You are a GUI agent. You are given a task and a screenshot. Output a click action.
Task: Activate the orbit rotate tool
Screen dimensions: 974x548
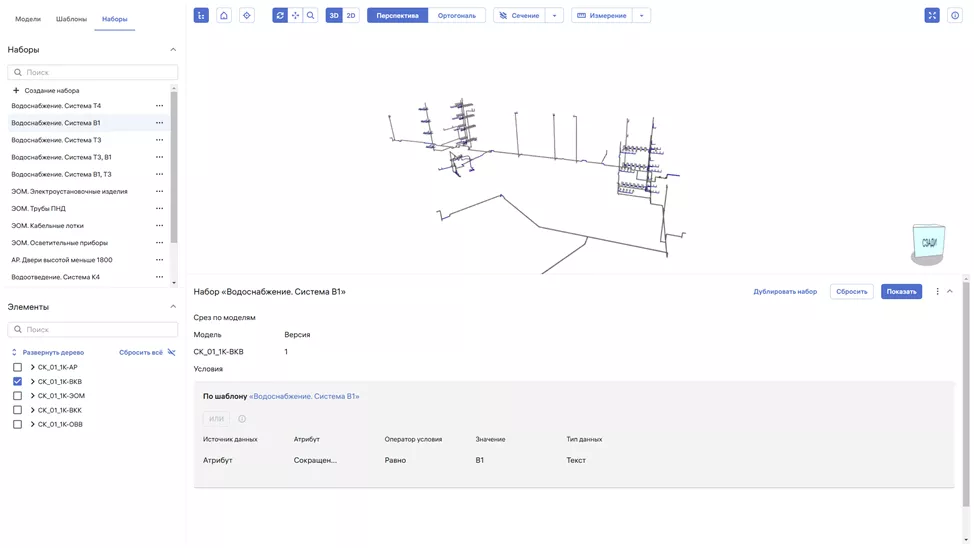click(x=280, y=16)
